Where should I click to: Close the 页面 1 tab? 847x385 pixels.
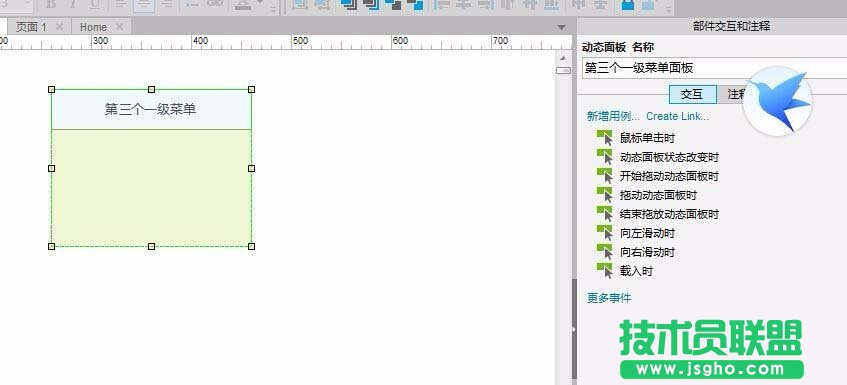click(59, 26)
